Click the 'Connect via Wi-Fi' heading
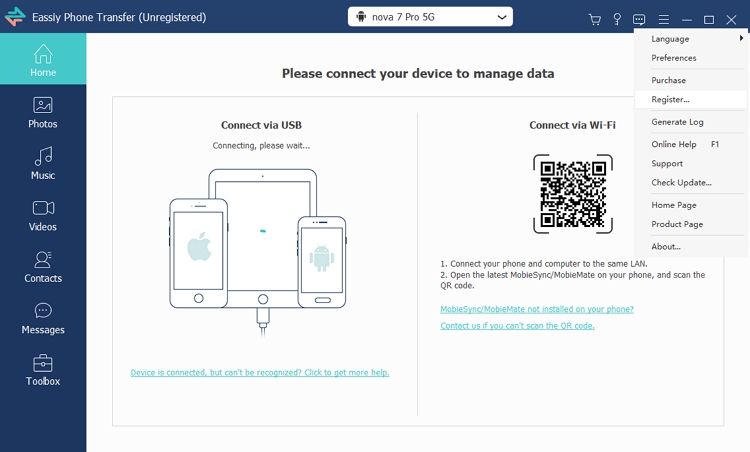The image size is (750, 452). [x=573, y=125]
